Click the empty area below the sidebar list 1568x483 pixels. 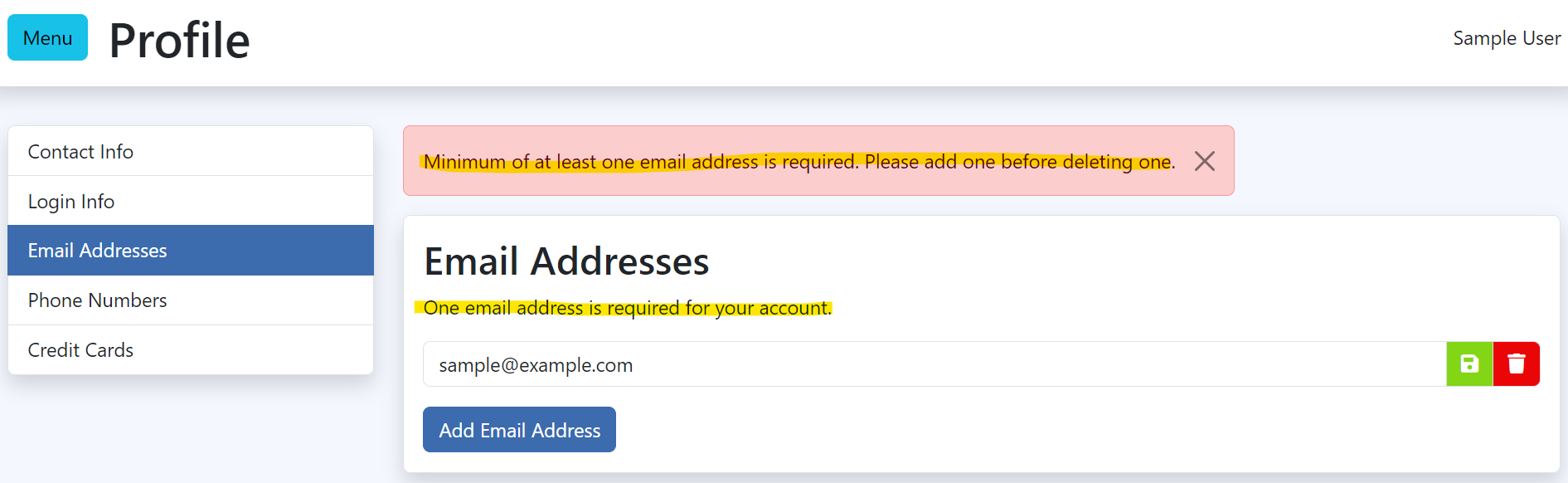click(190, 432)
